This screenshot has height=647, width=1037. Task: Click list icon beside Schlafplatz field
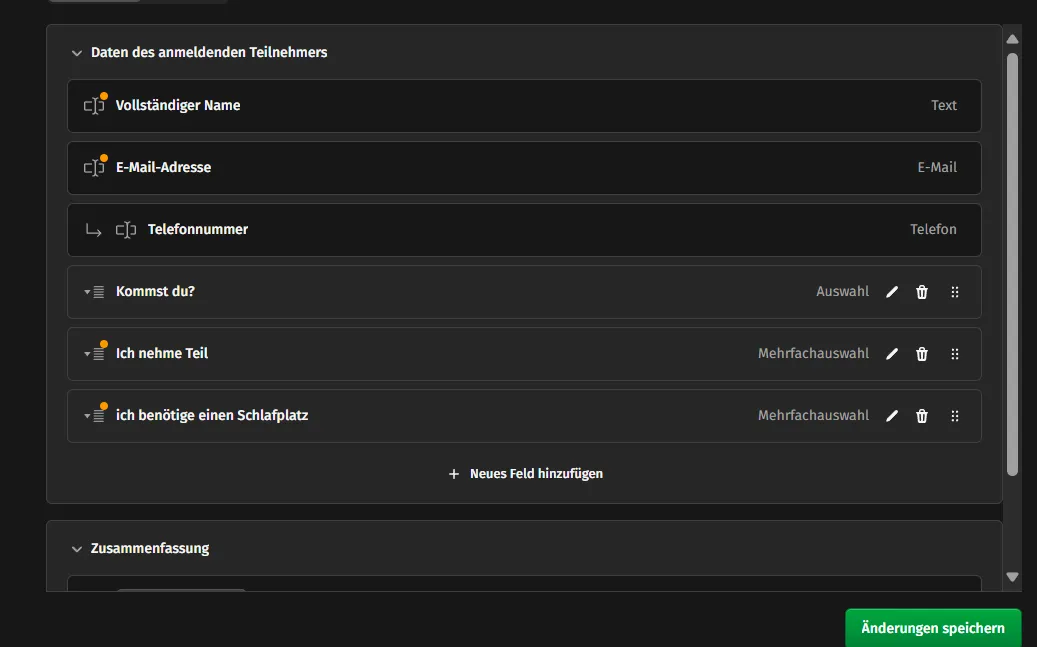(95, 416)
